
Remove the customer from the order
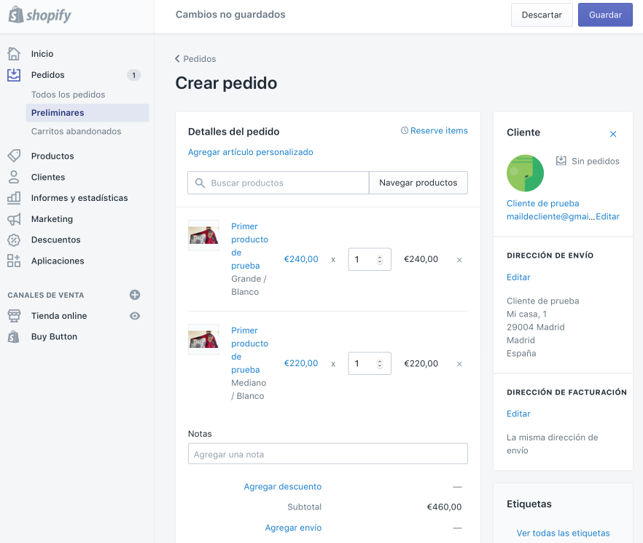point(614,133)
